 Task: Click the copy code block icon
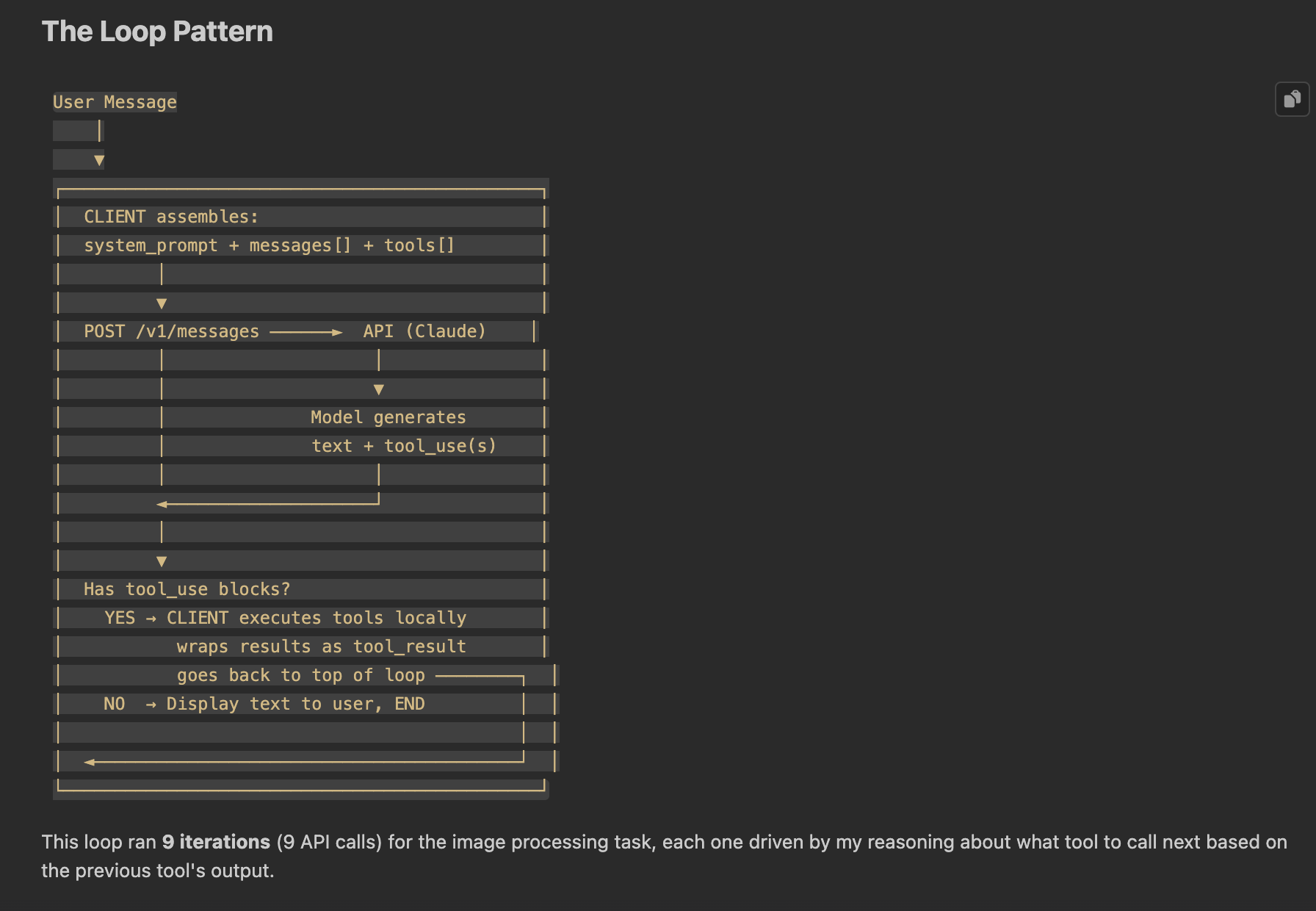click(x=1292, y=99)
